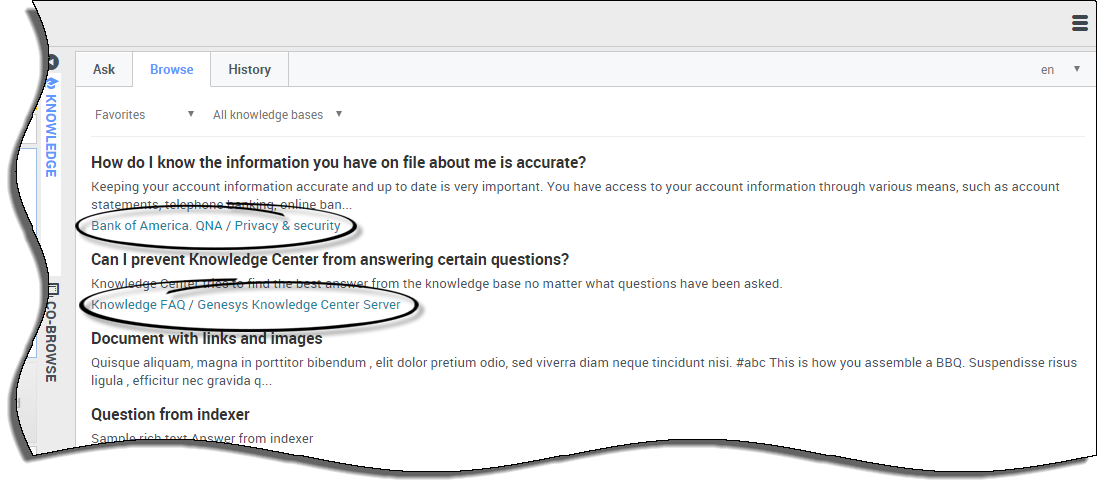Select the Browse tab
This screenshot has width=1097, height=488.
[172, 70]
